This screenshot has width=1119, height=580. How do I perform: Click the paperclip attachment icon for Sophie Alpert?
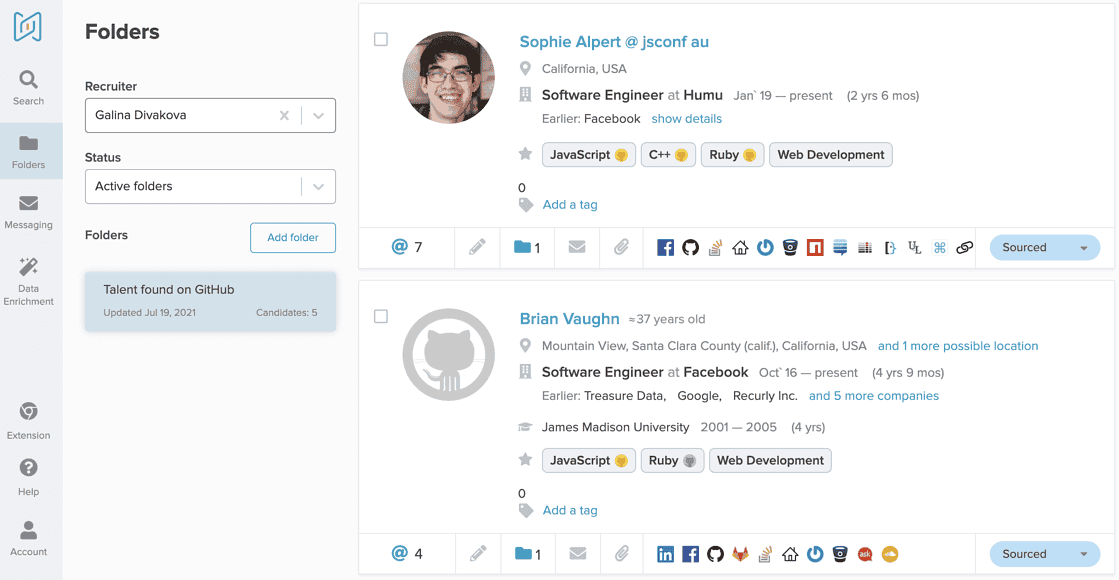click(x=621, y=248)
